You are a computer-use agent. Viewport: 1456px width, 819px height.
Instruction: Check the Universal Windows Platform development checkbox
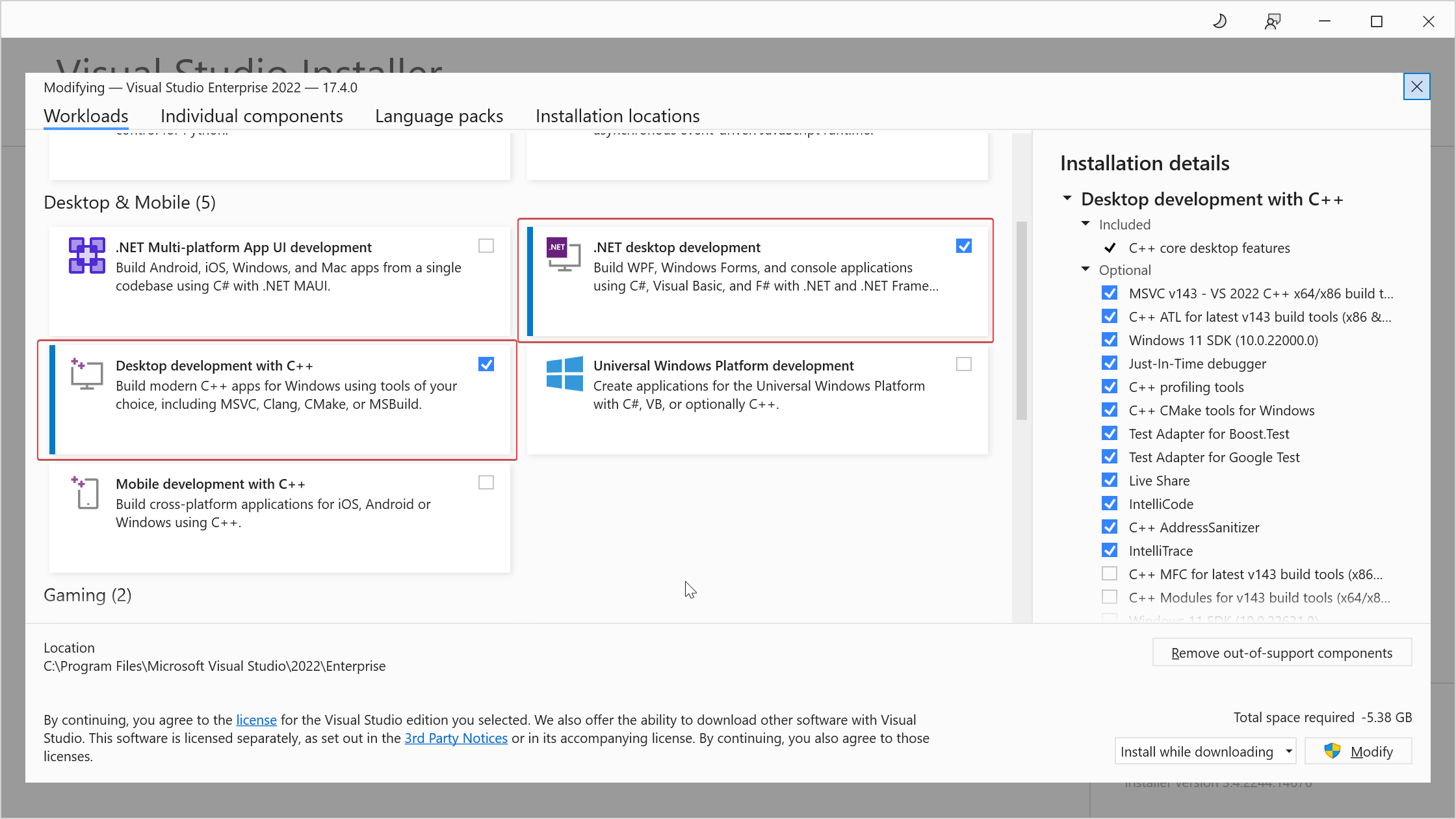pyautogui.click(x=963, y=364)
